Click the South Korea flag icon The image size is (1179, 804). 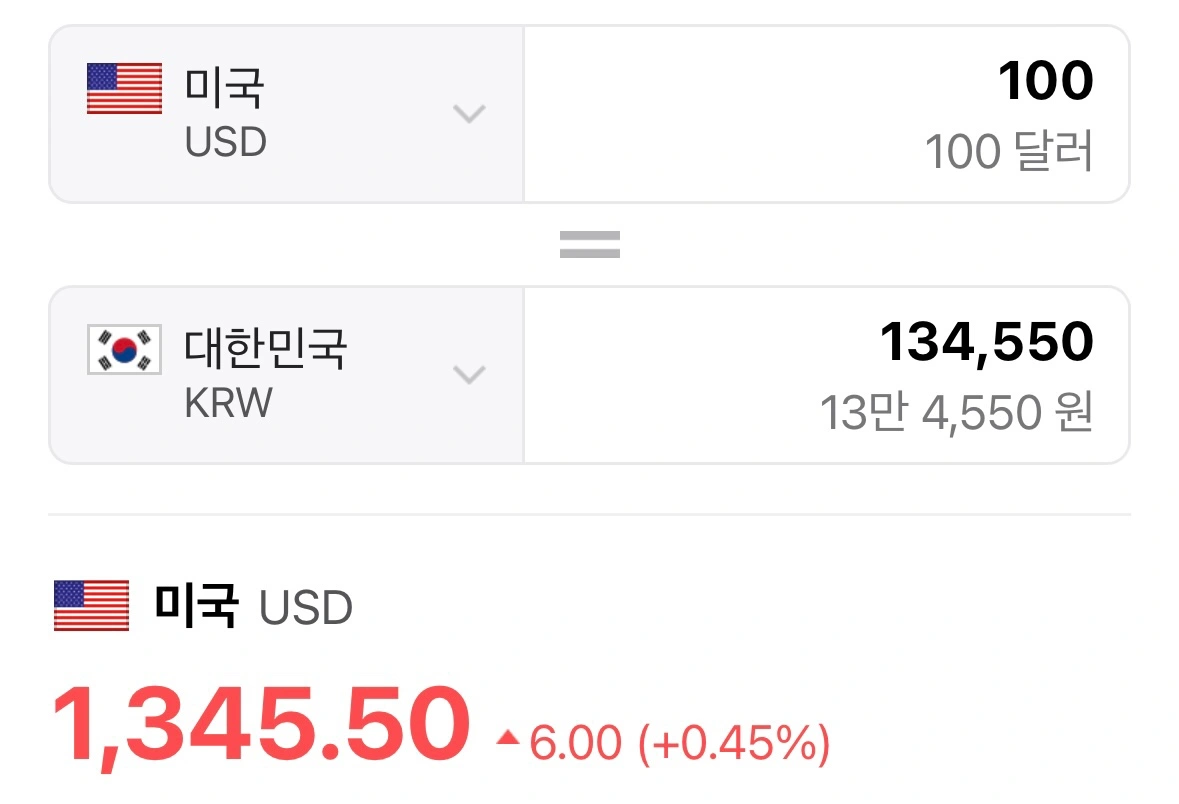point(124,350)
